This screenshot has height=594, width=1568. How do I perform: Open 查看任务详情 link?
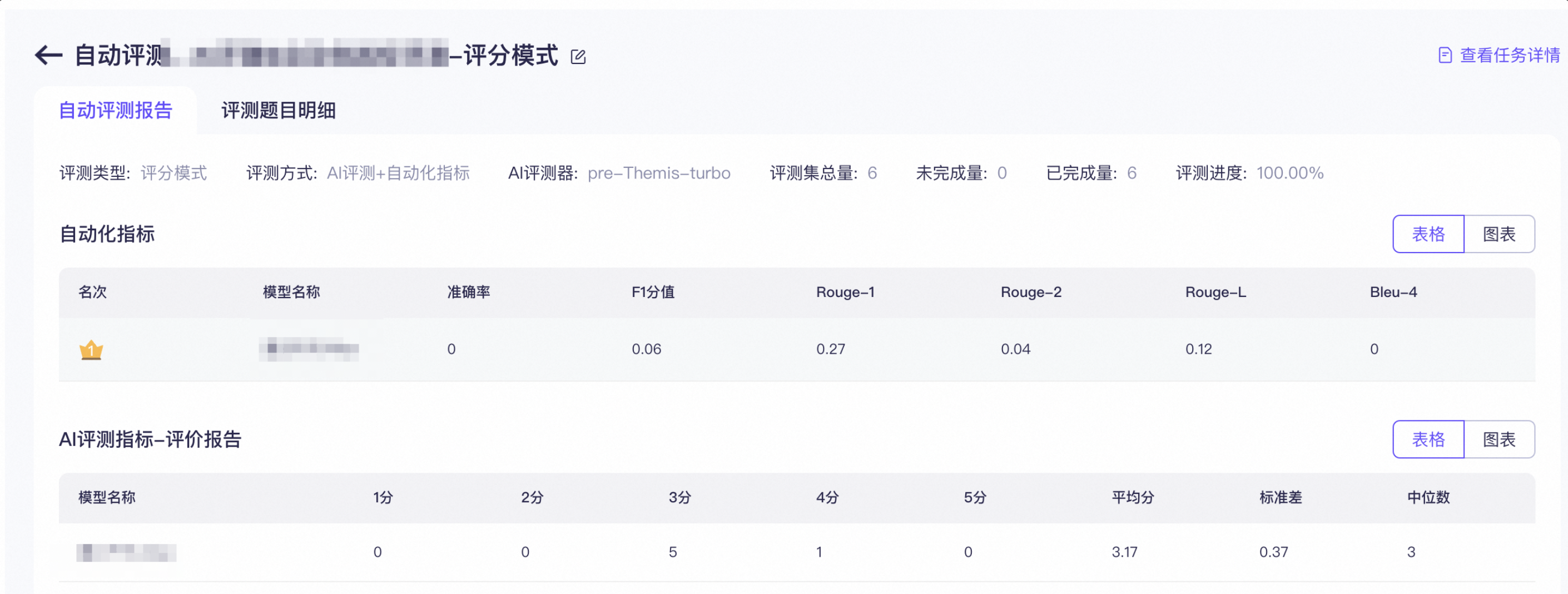click(1510, 56)
